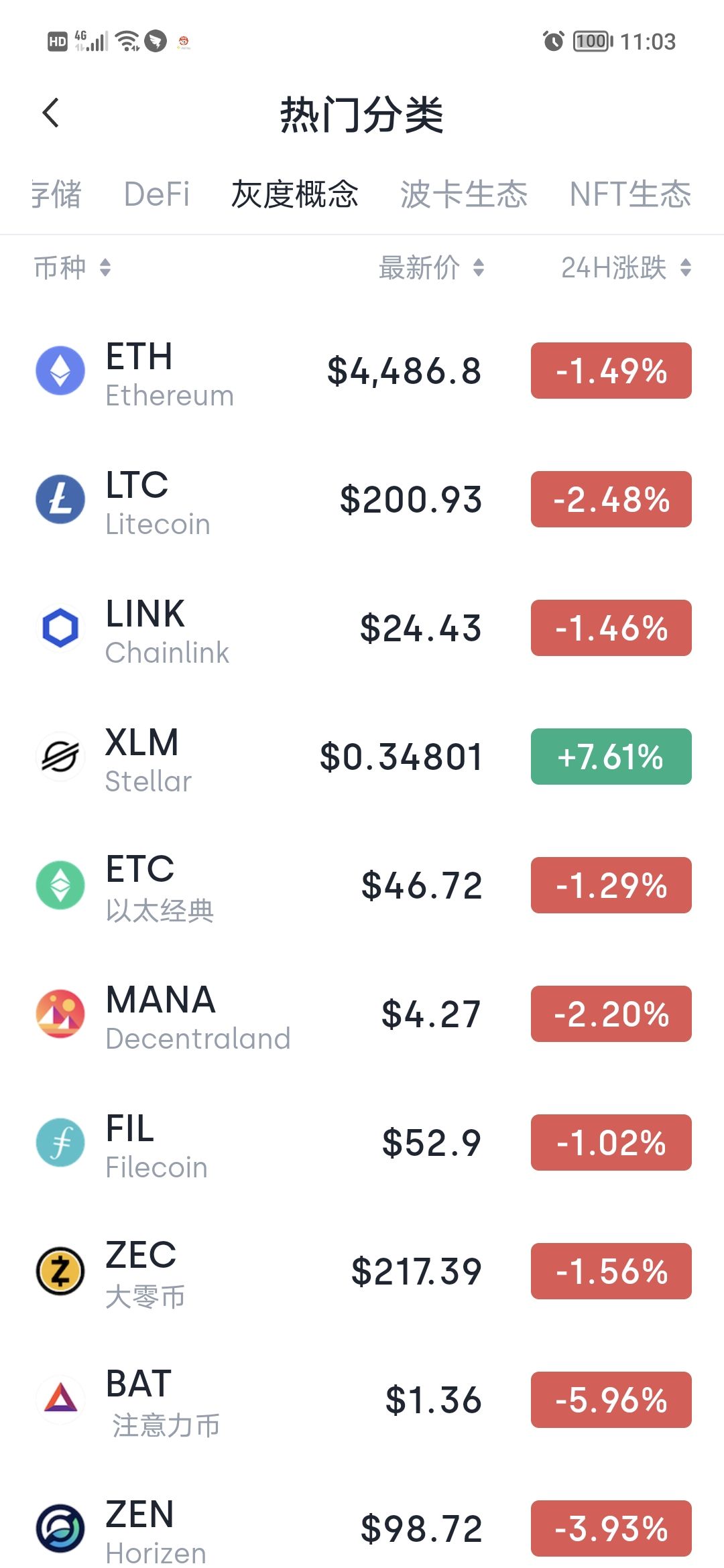Image resolution: width=724 pixels, height=1568 pixels.
Task: Select the Zcash ZEC icon
Action: (x=60, y=1271)
